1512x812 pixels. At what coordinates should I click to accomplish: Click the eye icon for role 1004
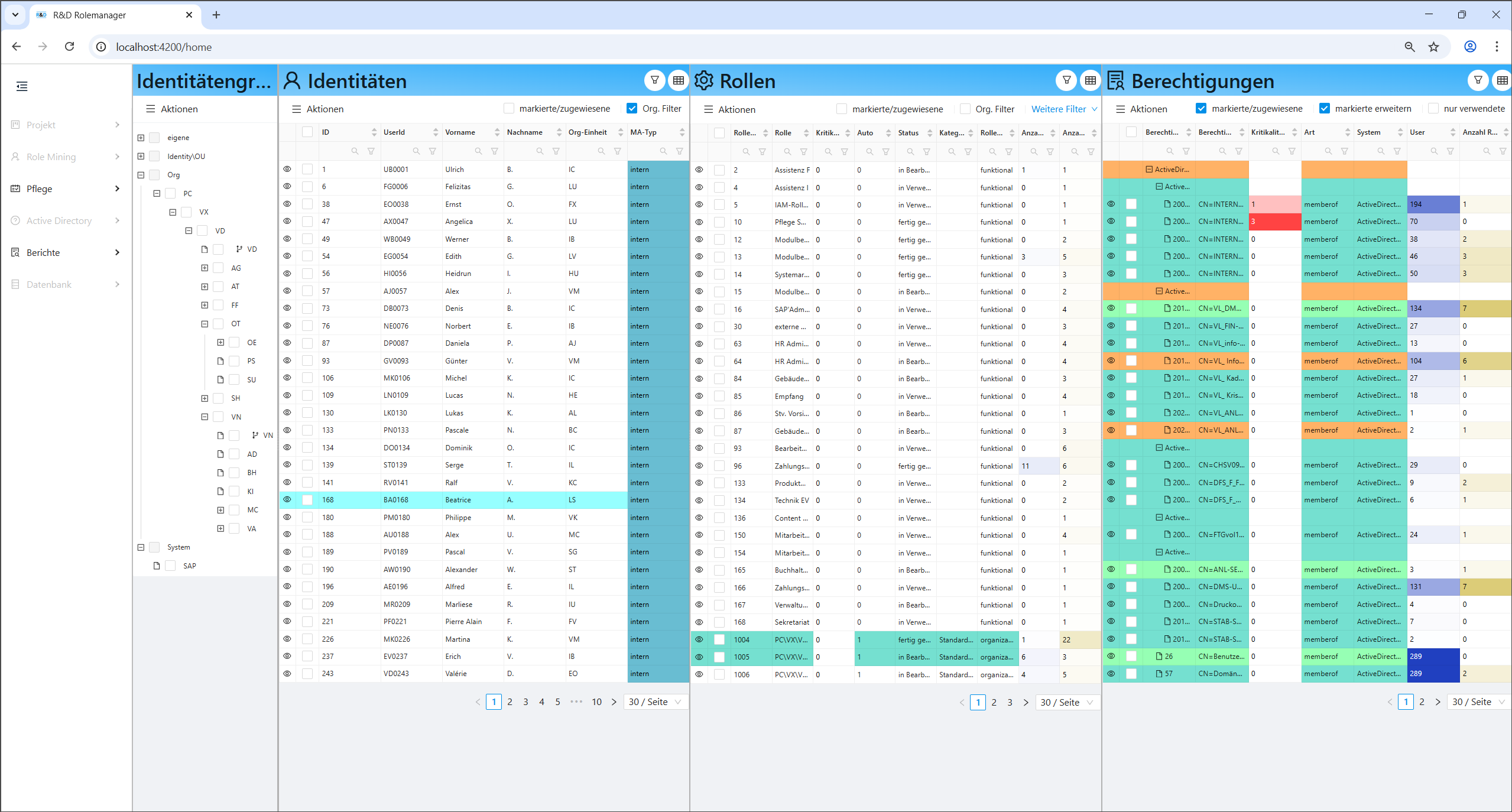coord(699,639)
